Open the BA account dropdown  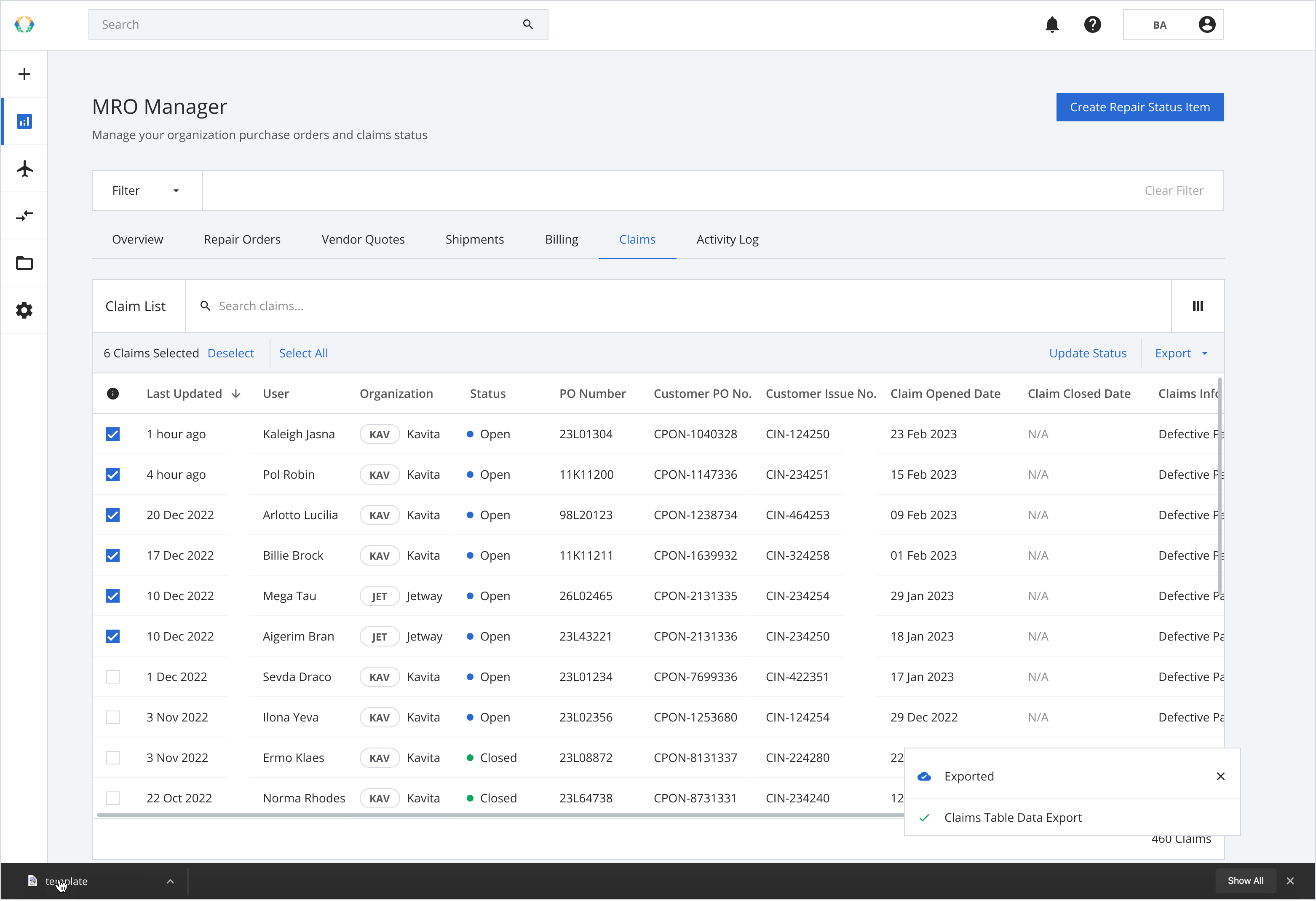click(x=1173, y=24)
